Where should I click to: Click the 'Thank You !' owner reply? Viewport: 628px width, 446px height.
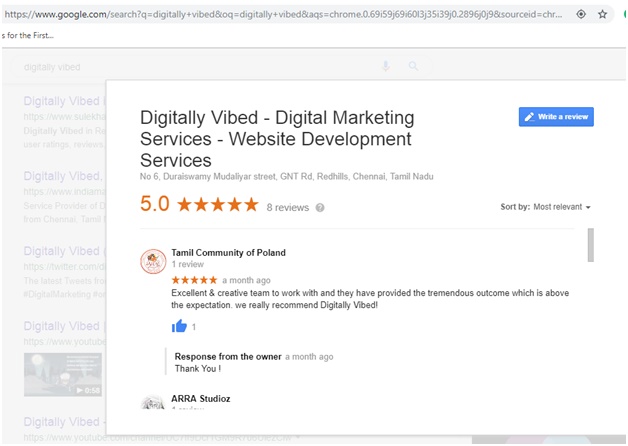click(197, 369)
